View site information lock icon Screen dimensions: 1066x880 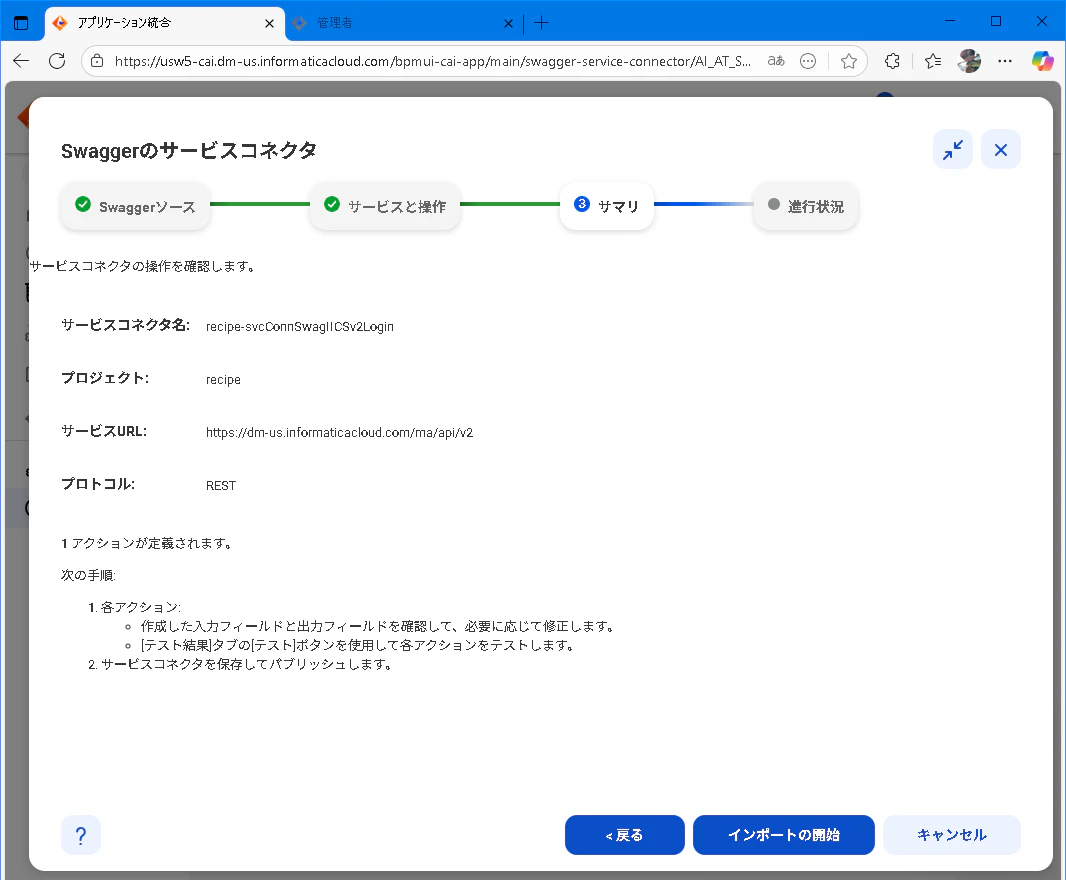click(97, 61)
